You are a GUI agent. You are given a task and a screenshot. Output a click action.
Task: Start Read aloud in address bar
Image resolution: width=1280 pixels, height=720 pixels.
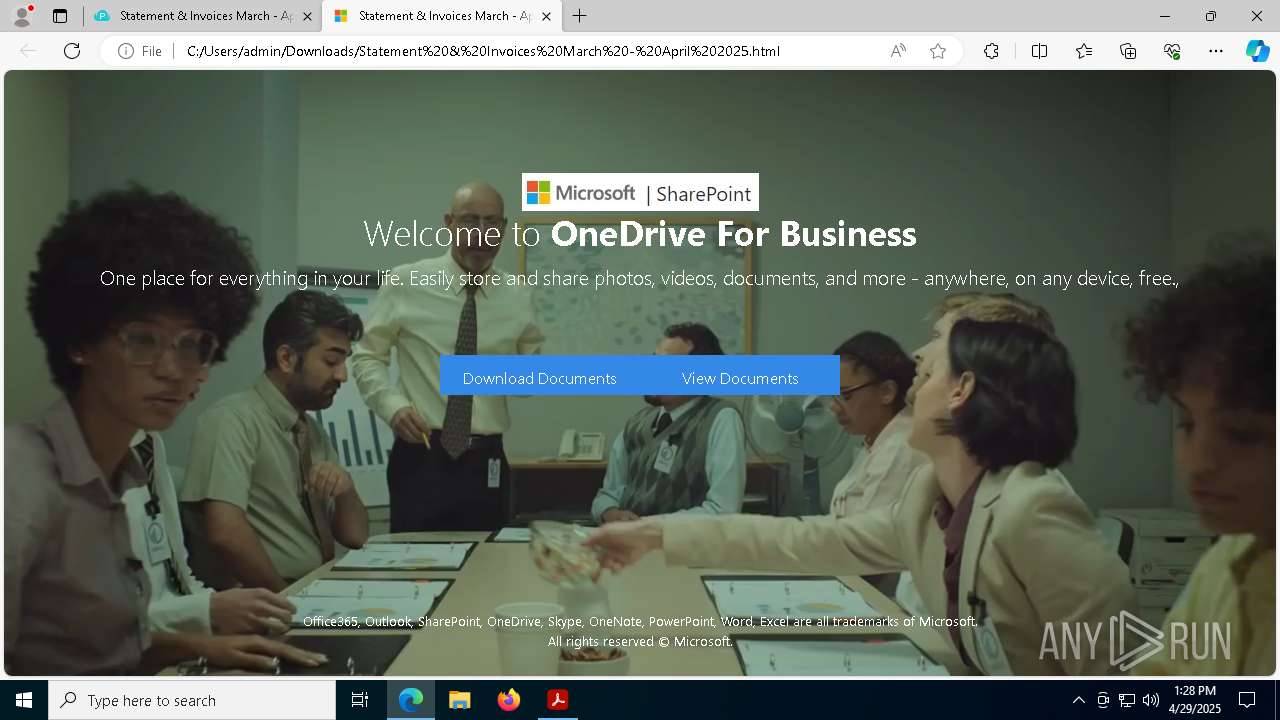coord(898,51)
